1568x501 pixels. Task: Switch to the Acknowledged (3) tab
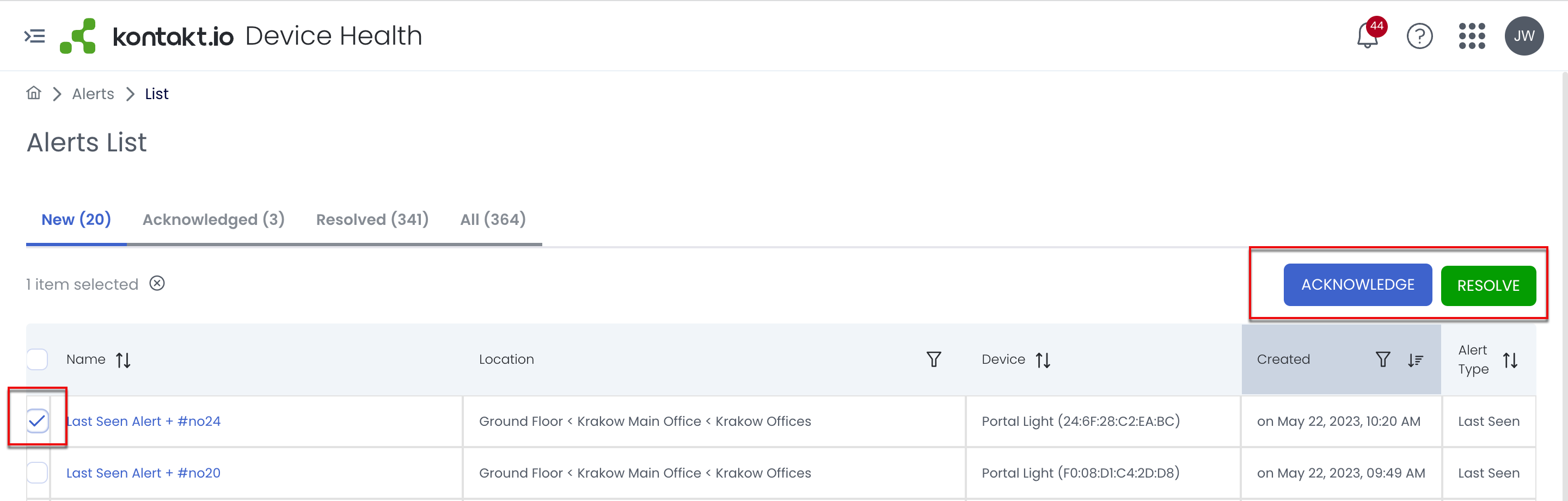tap(213, 219)
